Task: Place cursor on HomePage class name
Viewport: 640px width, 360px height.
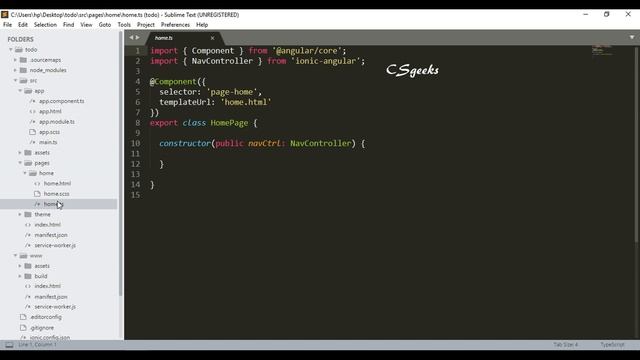Action: [229, 123]
